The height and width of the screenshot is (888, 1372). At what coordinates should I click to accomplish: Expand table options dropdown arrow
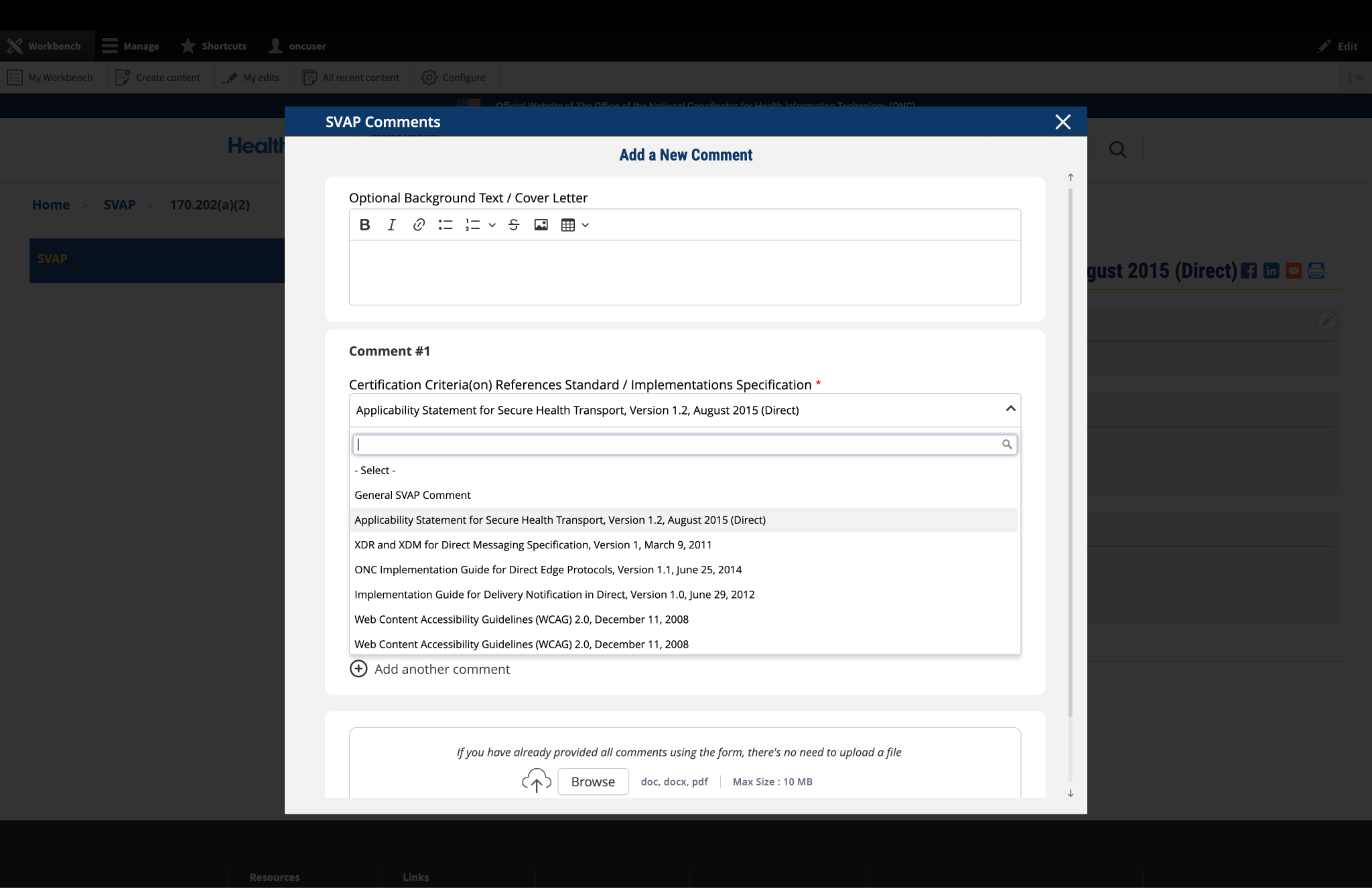click(586, 225)
